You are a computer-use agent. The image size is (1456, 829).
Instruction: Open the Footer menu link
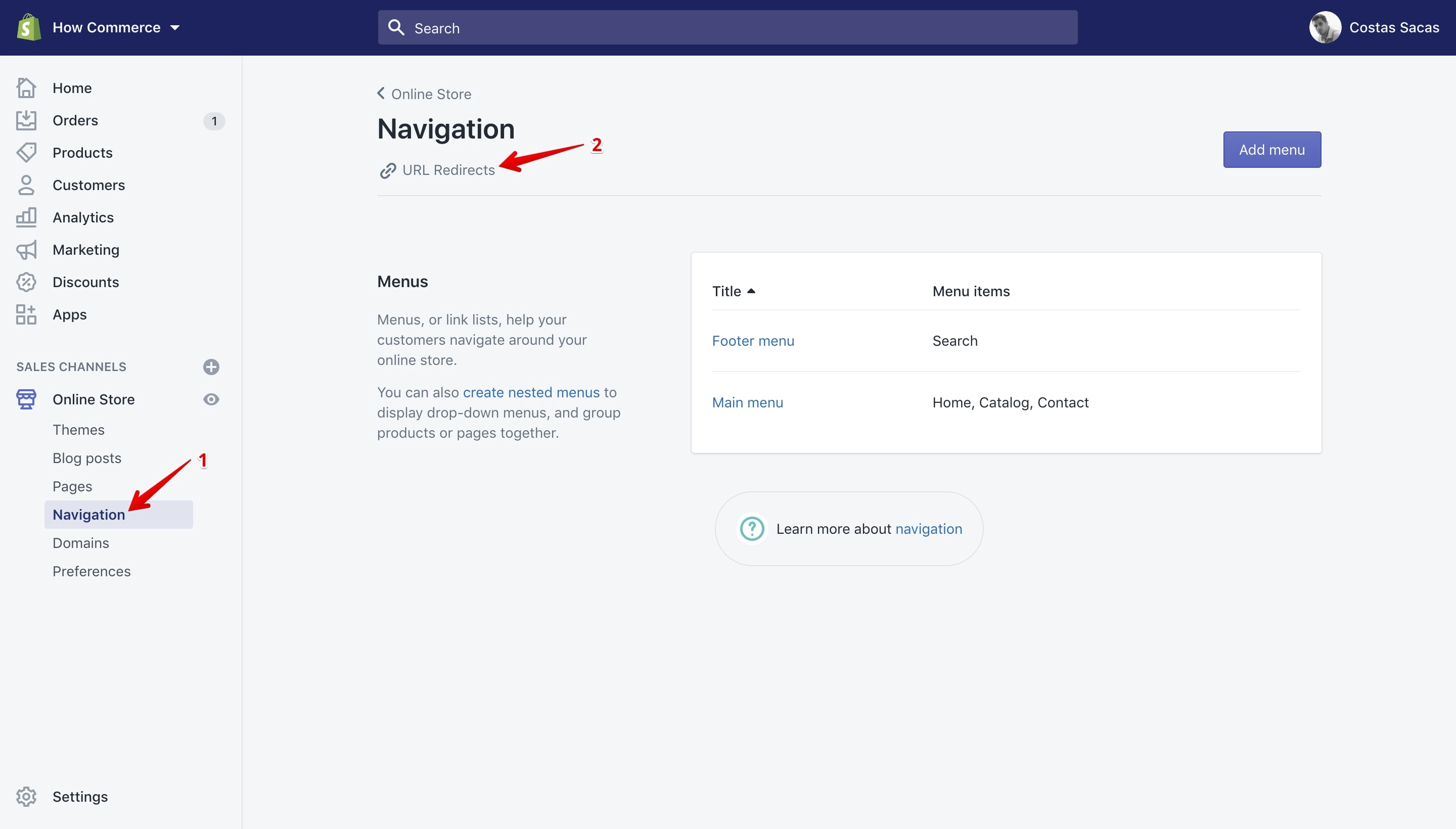[x=753, y=341]
